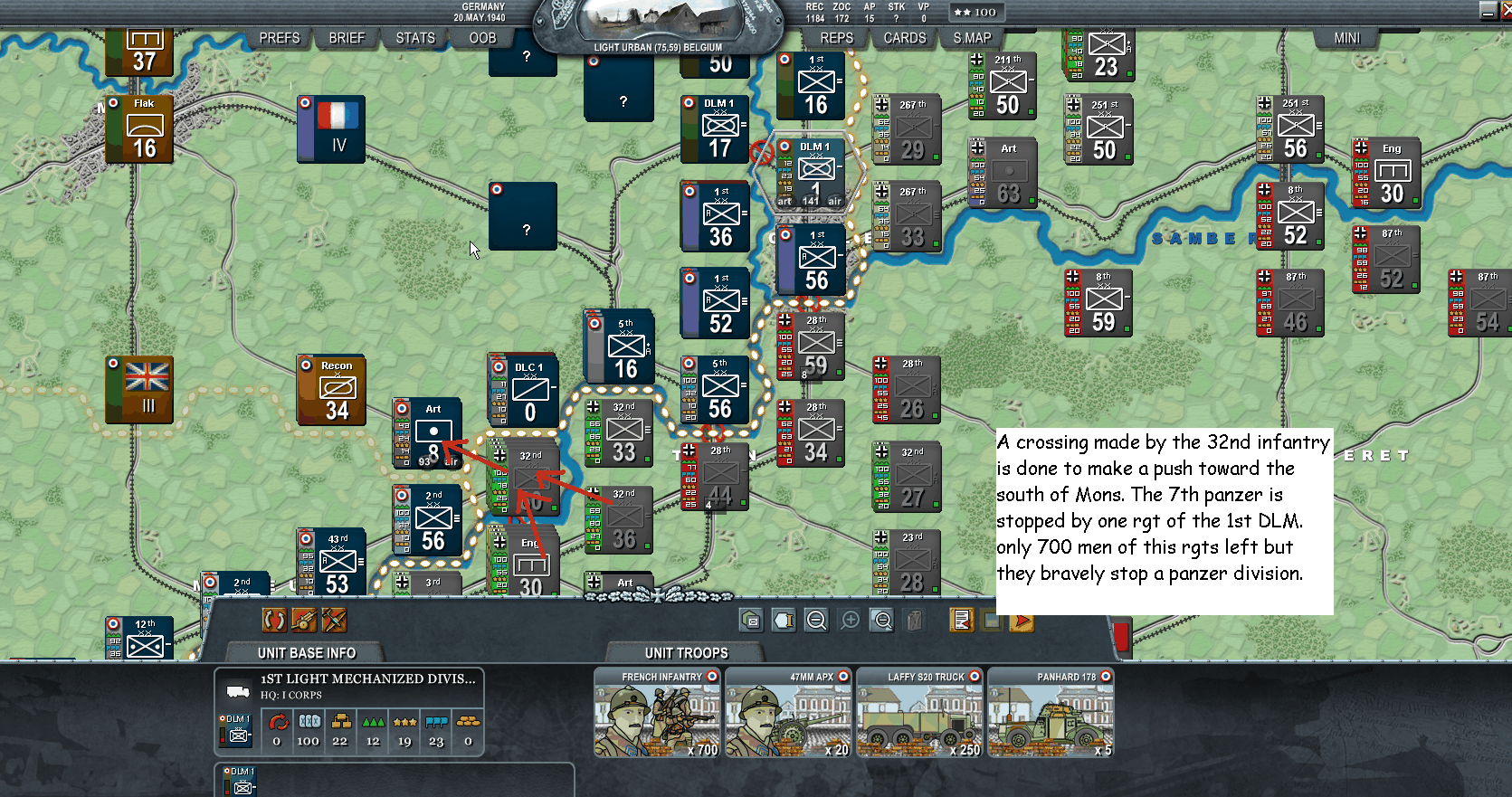Viewport: 1512px width, 797px height.
Task: Select the French 2nd division 56 counter
Action: click(427, 520)
